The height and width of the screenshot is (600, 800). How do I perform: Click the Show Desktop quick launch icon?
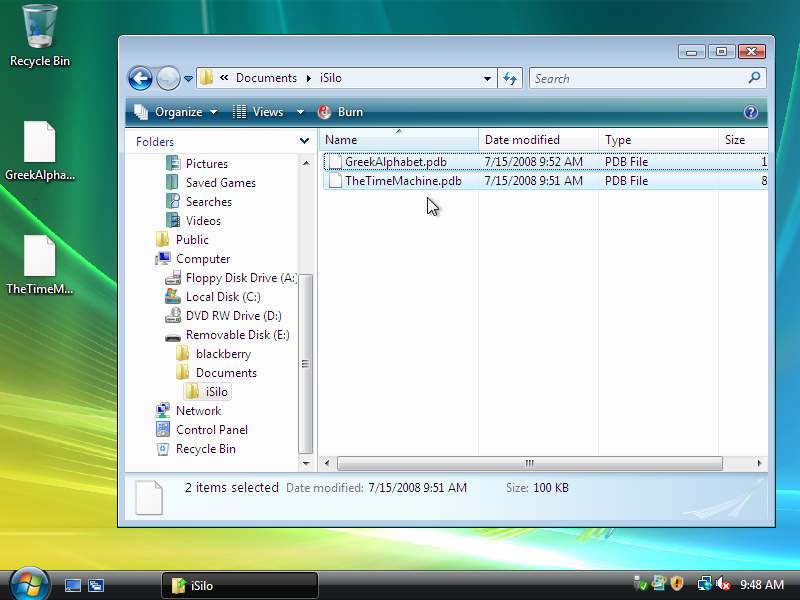(x=73, y=585)
